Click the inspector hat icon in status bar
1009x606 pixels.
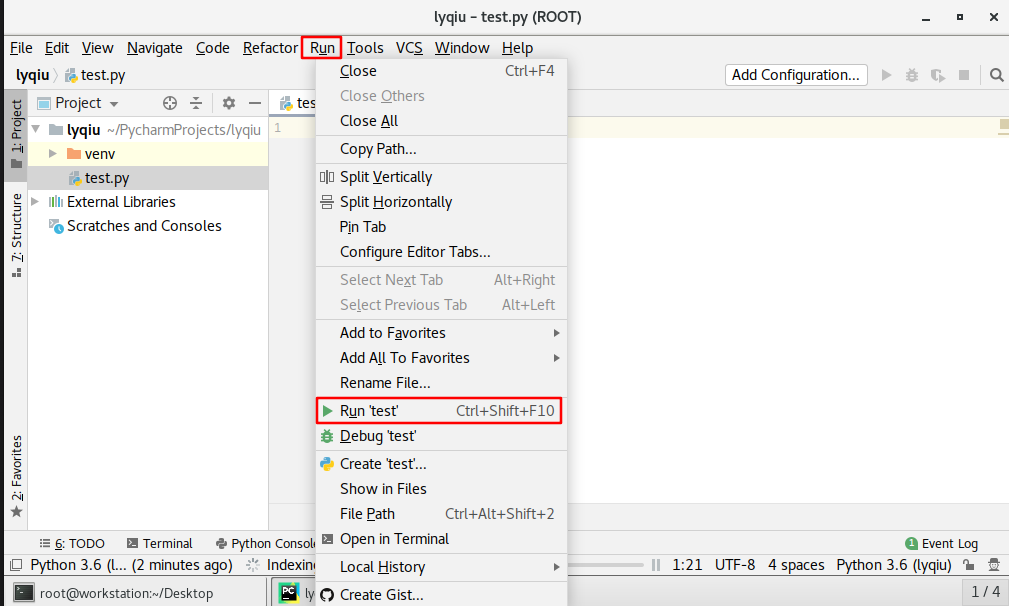tap(994, 565)
